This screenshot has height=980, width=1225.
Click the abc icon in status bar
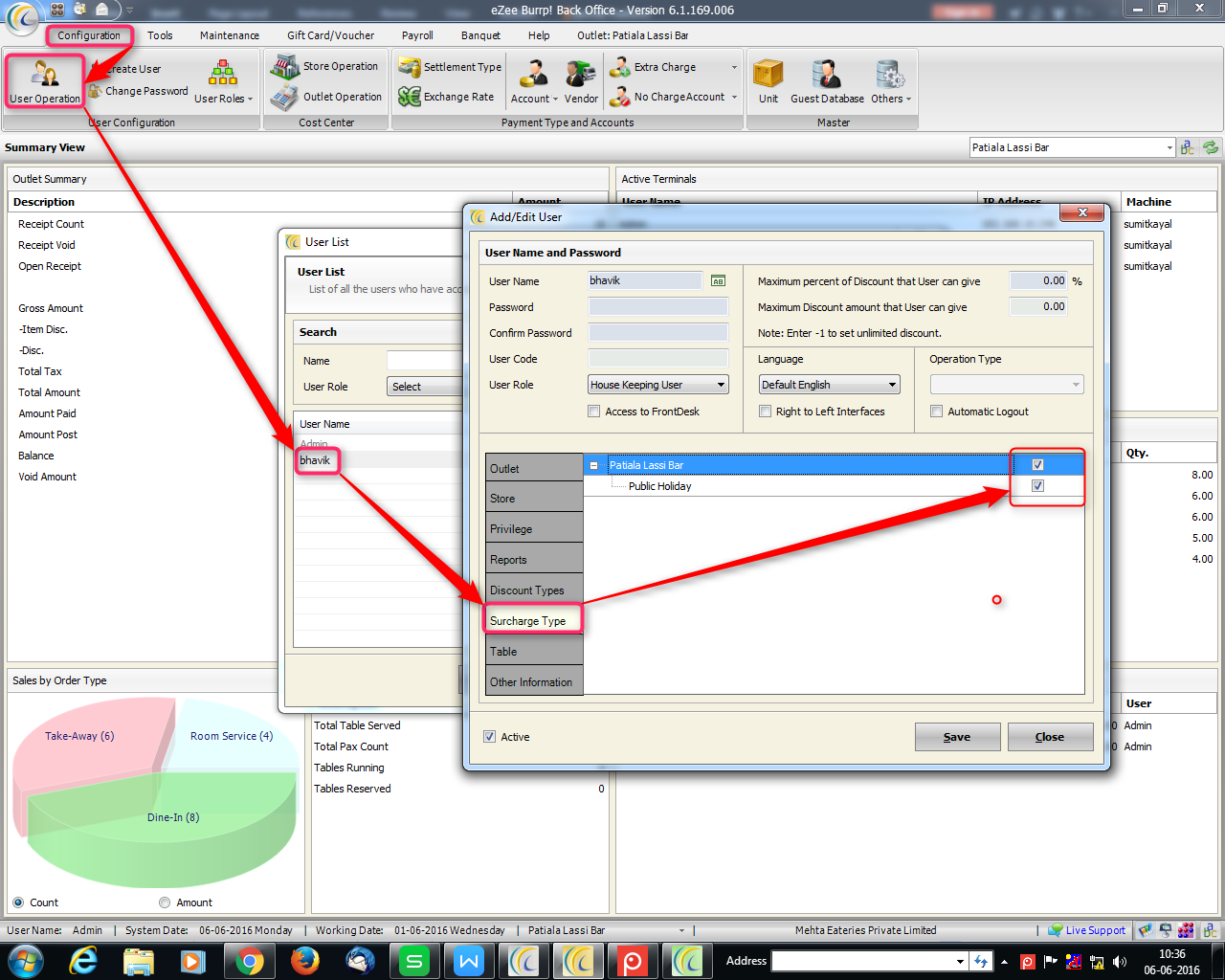tap(1210, 930)
